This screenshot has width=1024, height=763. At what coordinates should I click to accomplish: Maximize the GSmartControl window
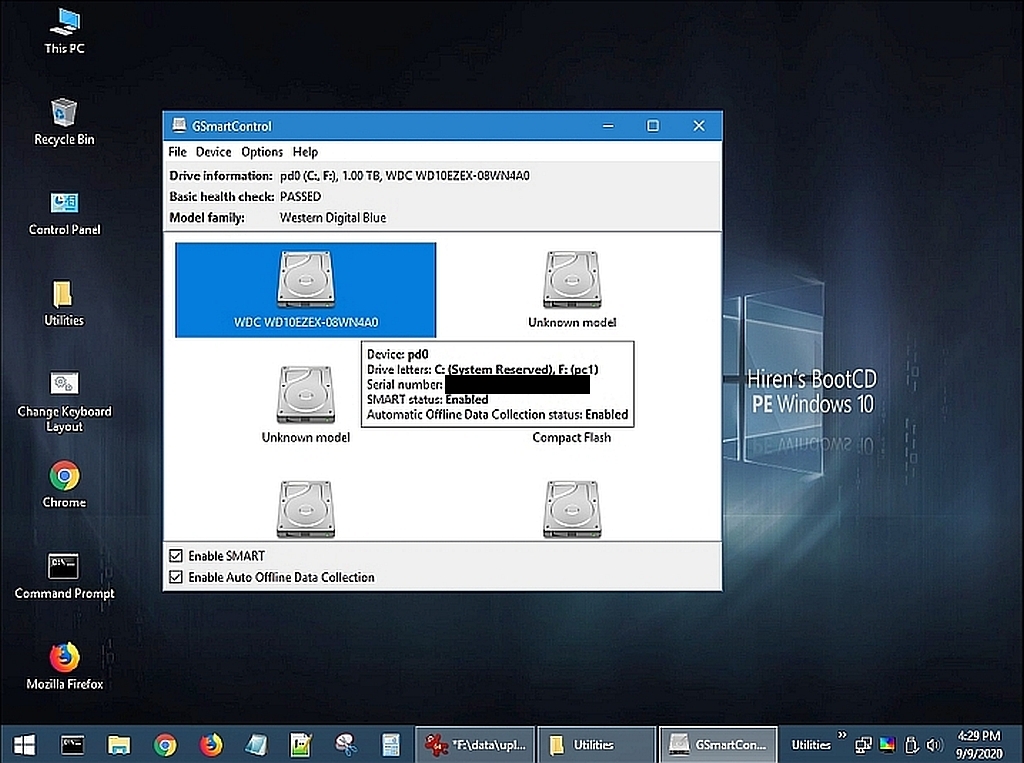(x=652, y=125)
